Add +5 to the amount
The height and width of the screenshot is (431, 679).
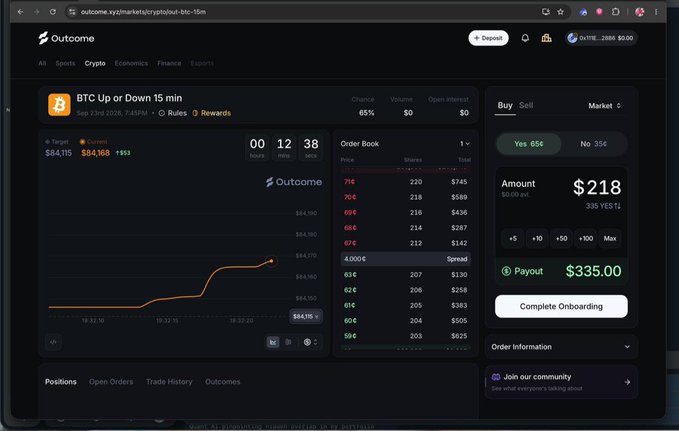pos(513,238)
